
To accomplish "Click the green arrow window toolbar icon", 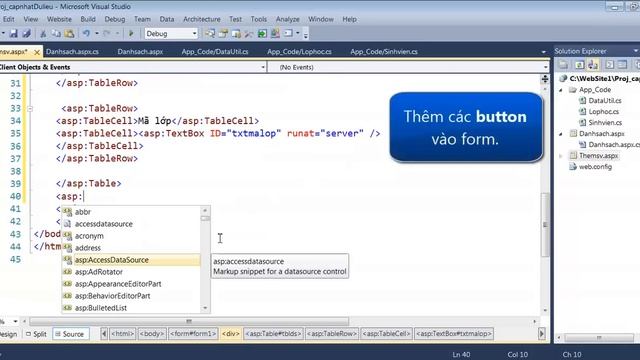I will 262,33.
